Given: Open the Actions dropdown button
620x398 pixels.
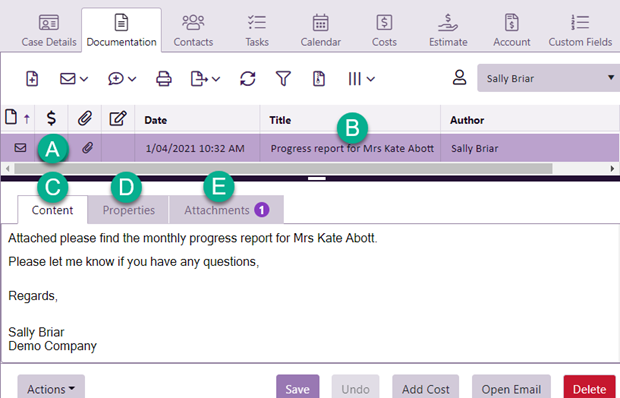Looking at the screenshot, I should tap(51, 388).
